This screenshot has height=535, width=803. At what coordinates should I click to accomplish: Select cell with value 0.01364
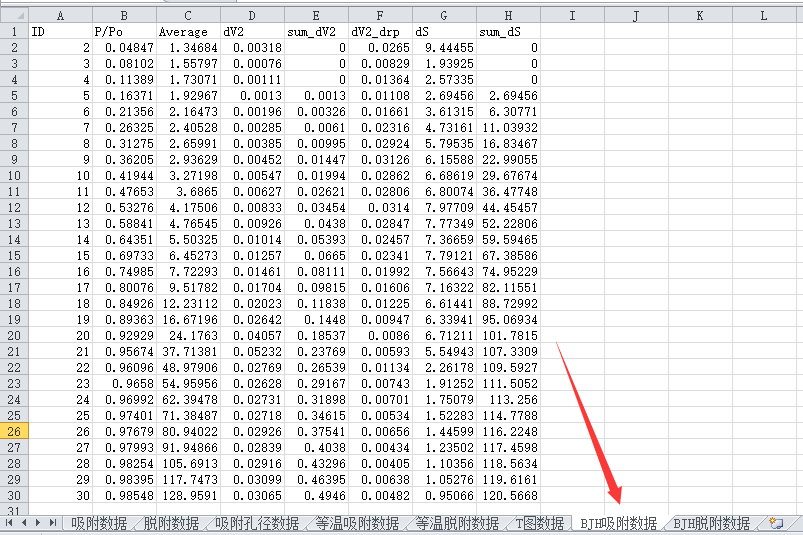point(381,79)
